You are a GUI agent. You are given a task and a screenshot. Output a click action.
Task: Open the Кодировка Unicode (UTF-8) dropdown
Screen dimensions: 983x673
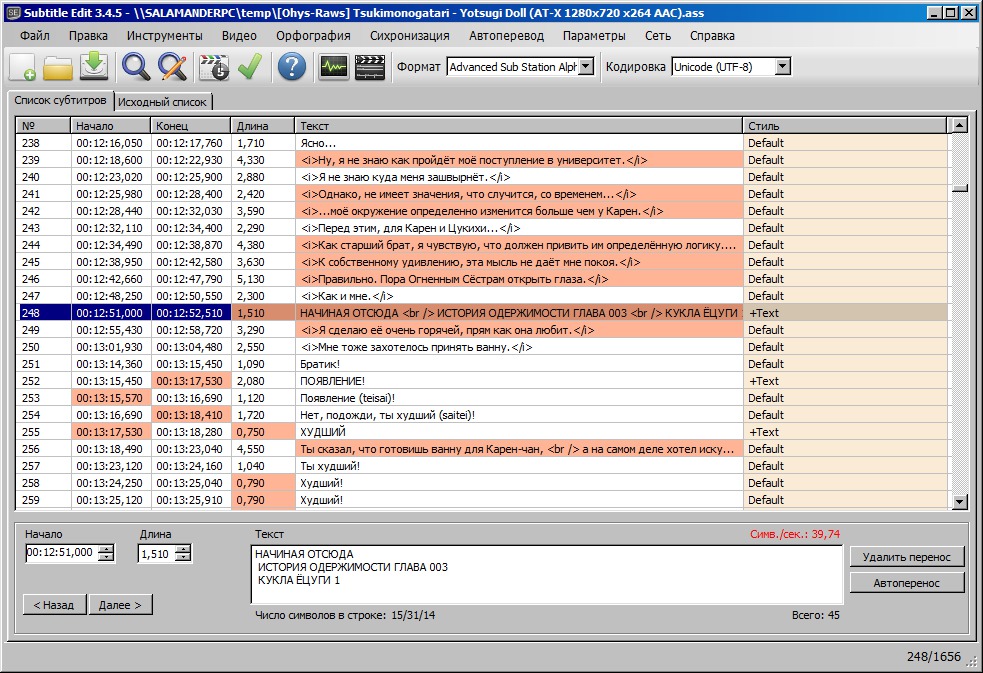(x=782, y=67)
